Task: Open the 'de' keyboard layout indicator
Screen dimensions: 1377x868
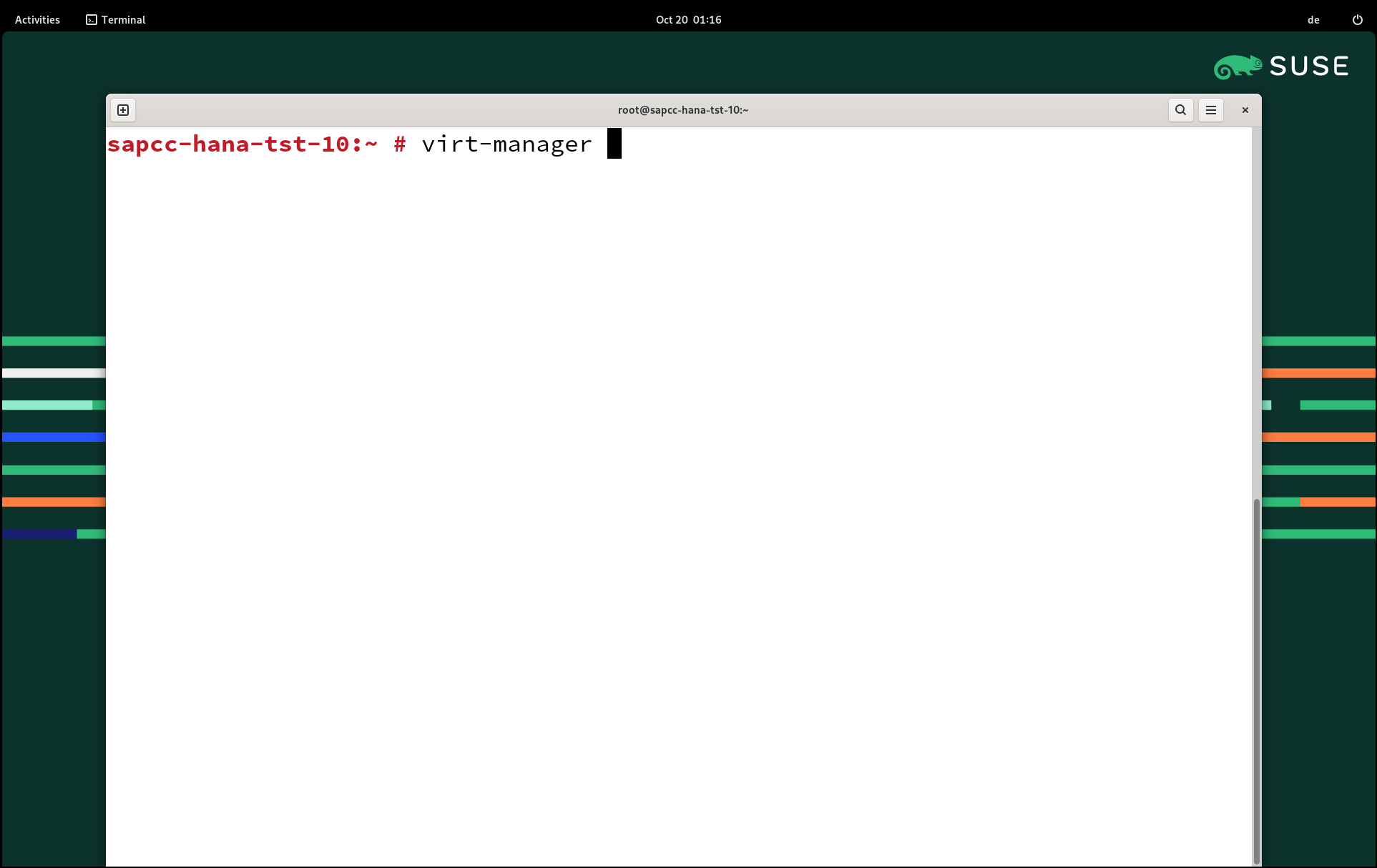Action: (x=1313, y=19)
